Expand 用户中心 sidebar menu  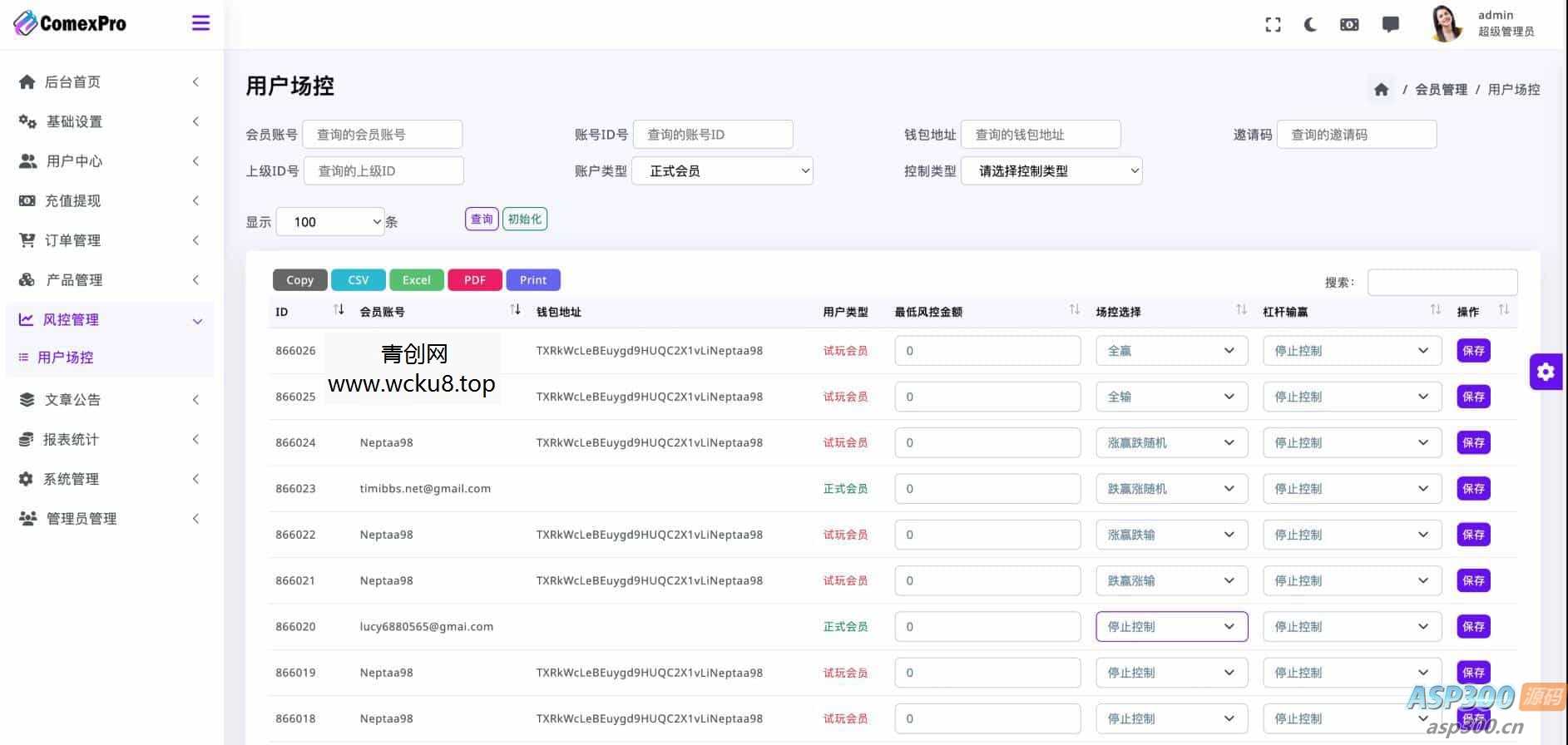point(108,160)
